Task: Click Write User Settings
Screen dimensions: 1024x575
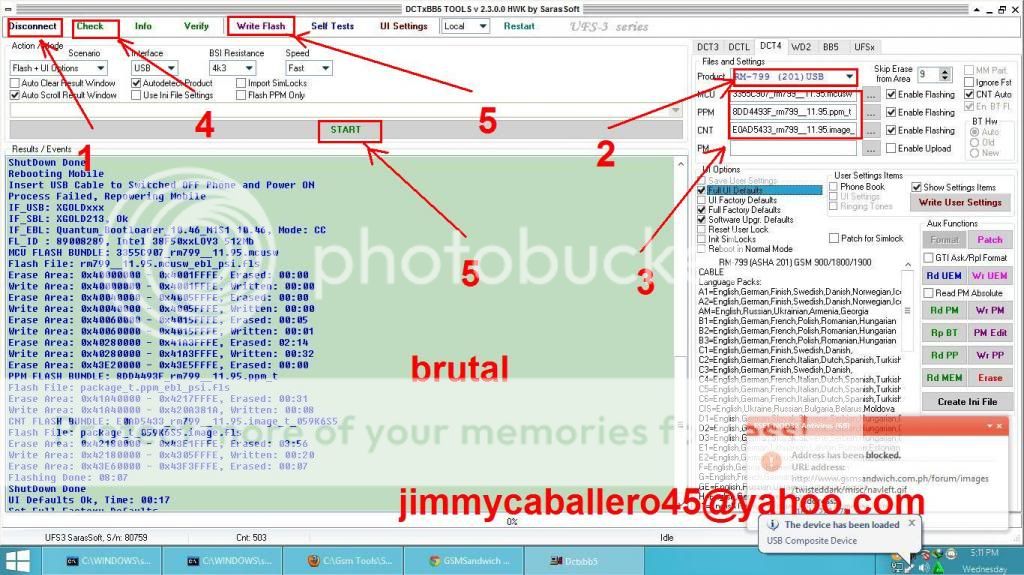Action: tap(960, 203)
